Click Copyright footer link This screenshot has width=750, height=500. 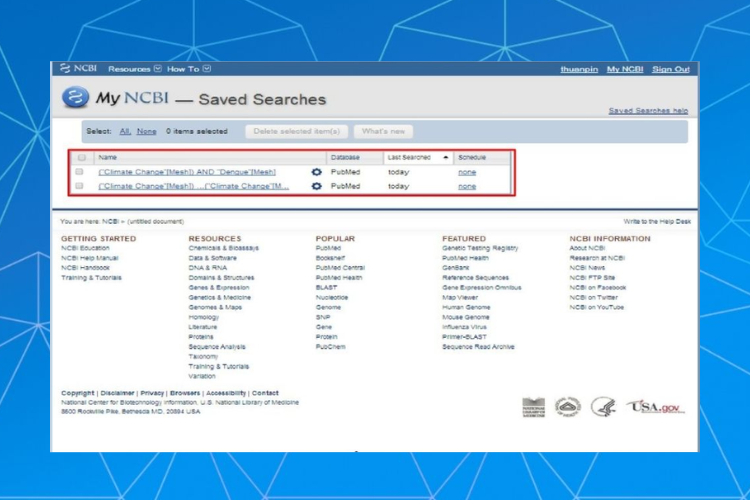pyautogui.click(x=77, y=393)
